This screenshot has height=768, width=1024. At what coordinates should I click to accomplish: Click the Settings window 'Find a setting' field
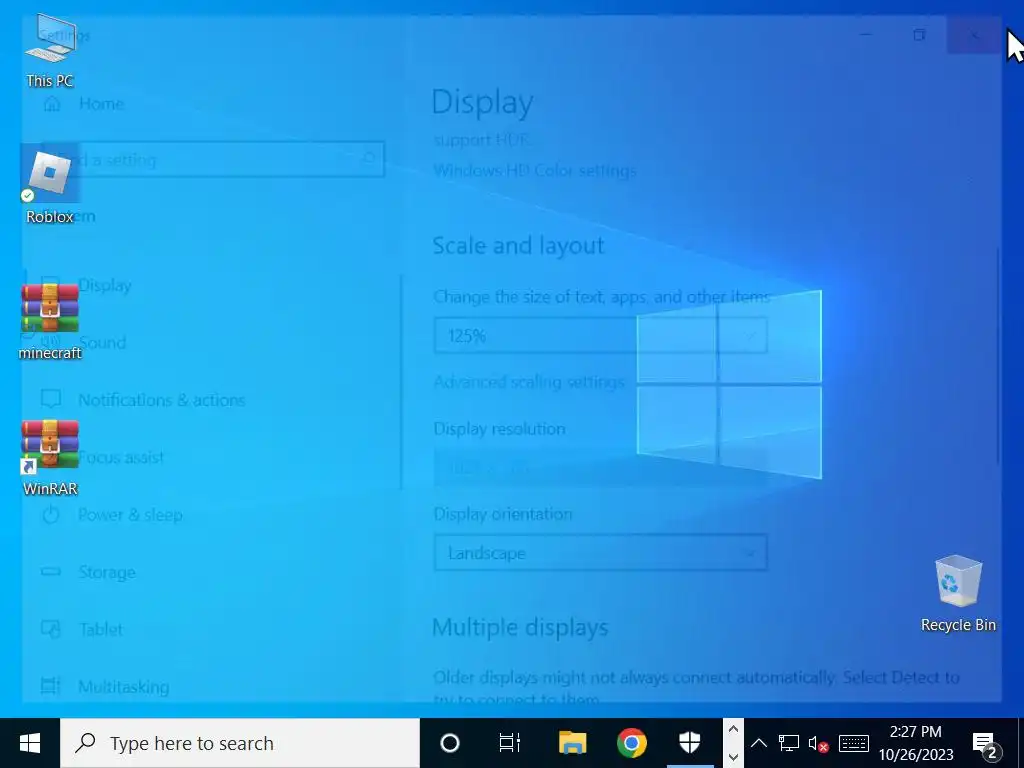tap(213, 159)
